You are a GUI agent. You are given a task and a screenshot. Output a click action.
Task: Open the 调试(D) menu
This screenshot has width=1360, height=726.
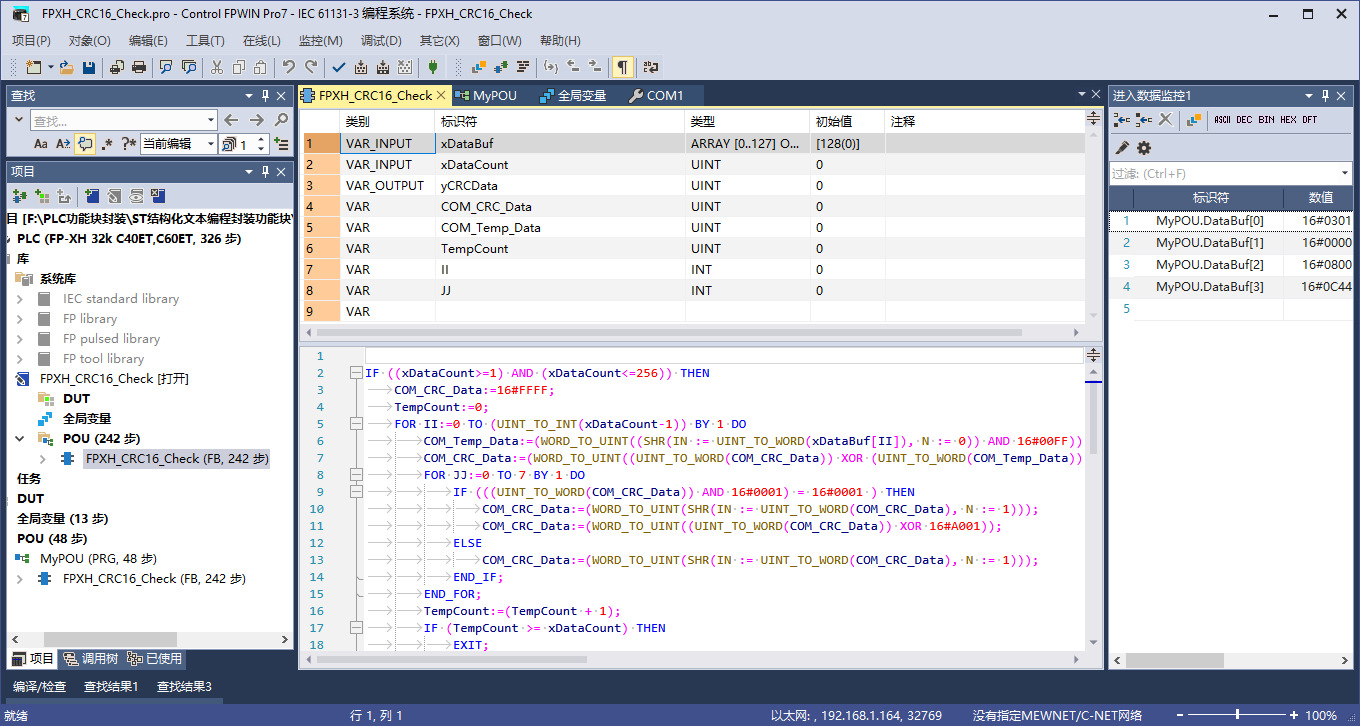[380, 41]
